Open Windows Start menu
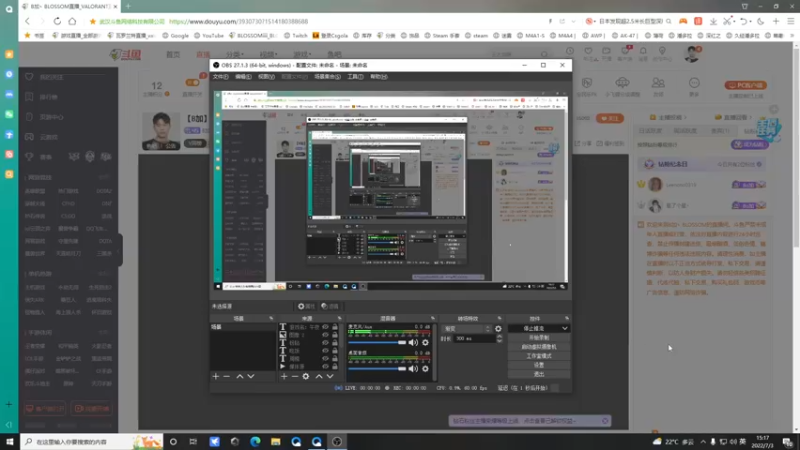800x450 pixels. pos(10,442)
